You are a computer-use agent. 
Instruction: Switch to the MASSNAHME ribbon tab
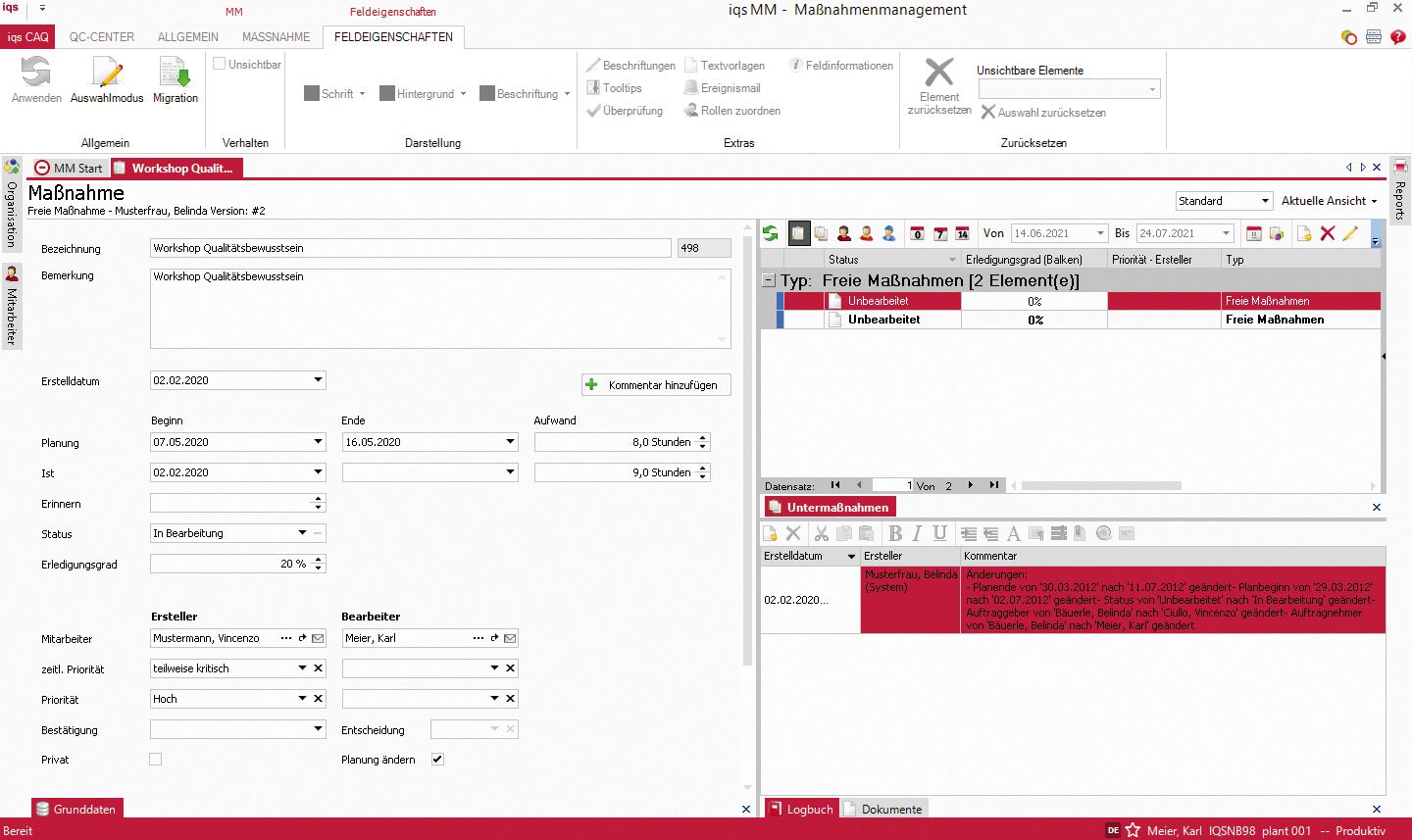(276, 37)
